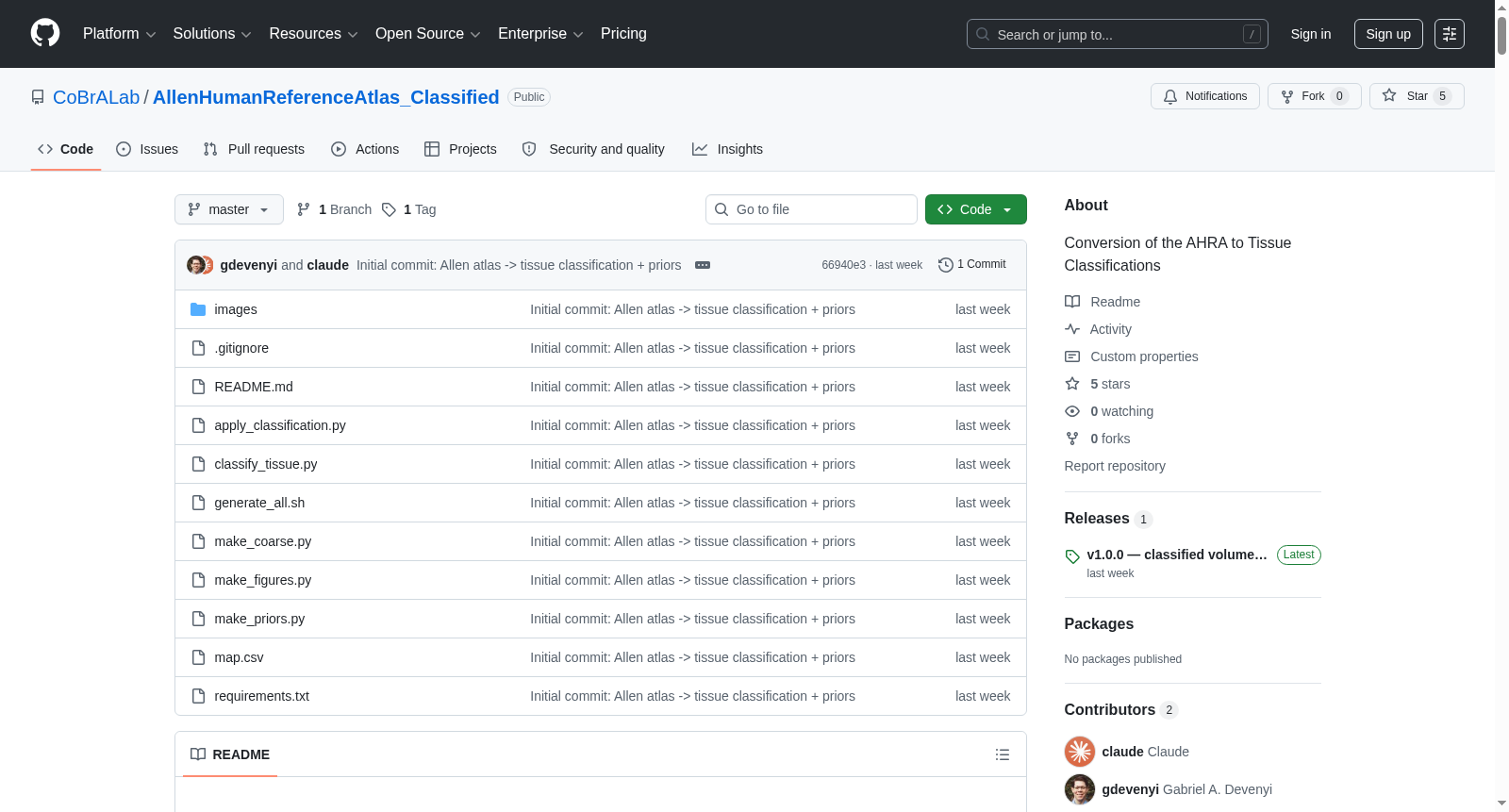Open the Pricing page link
This screenshot has width=1509, height=812.
point(623,34)
